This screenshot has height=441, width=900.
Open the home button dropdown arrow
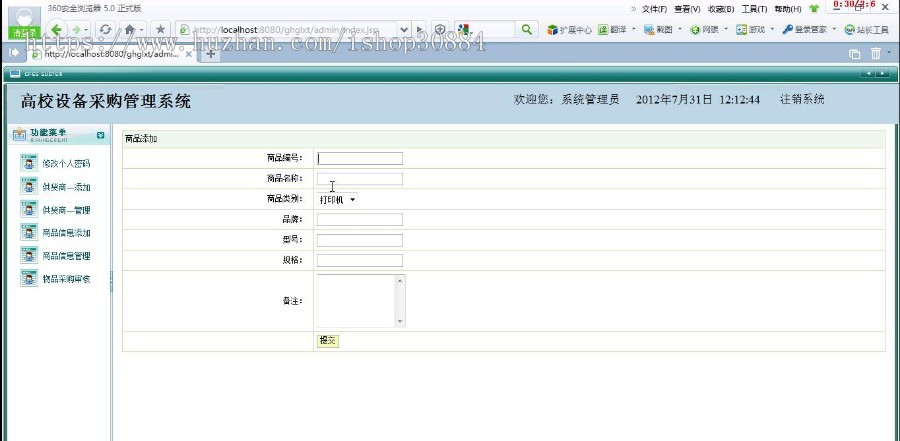pos(141,29)
